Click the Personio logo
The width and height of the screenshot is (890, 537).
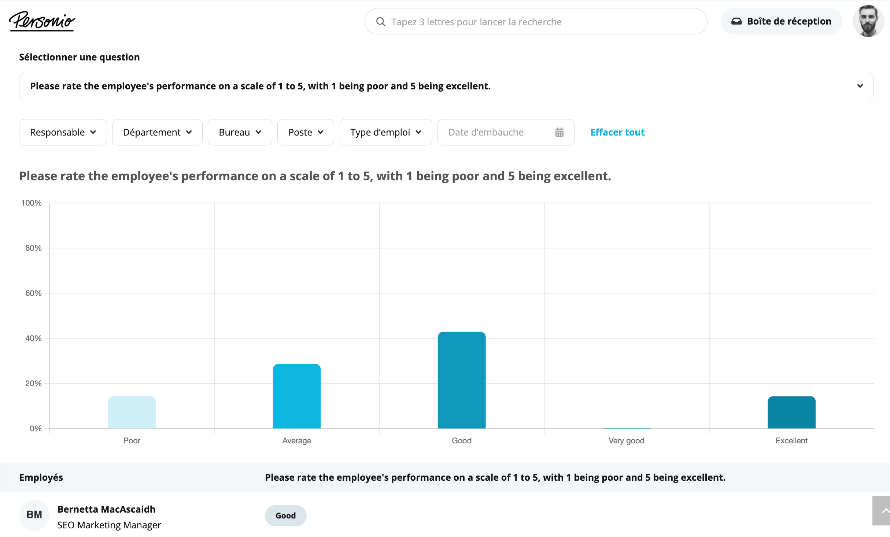coord(41,21)
